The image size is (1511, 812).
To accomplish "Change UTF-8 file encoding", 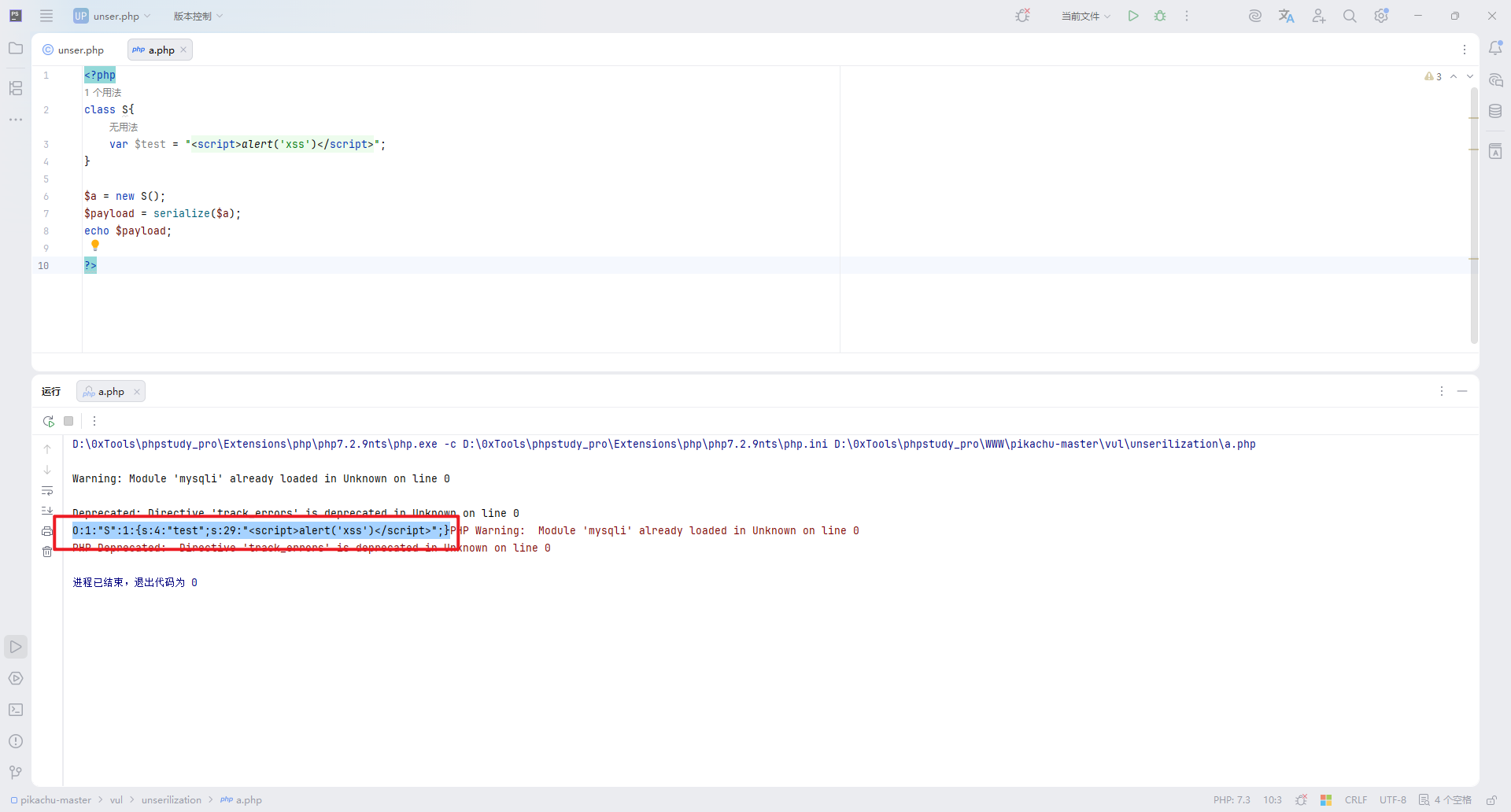I will coord(1393,800).
